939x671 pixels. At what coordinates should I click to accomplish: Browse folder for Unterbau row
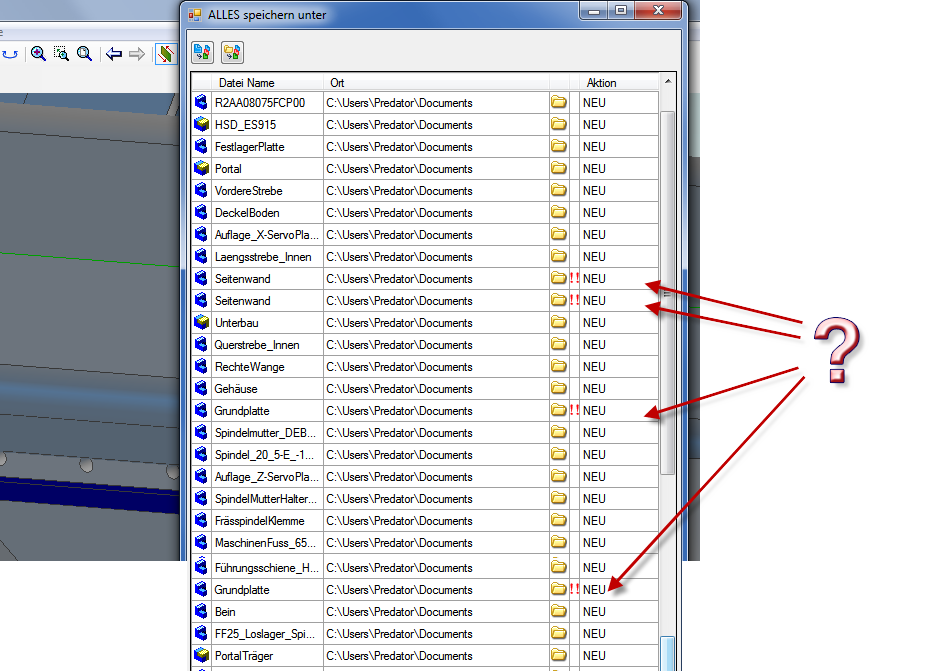(x=559, y=322)
